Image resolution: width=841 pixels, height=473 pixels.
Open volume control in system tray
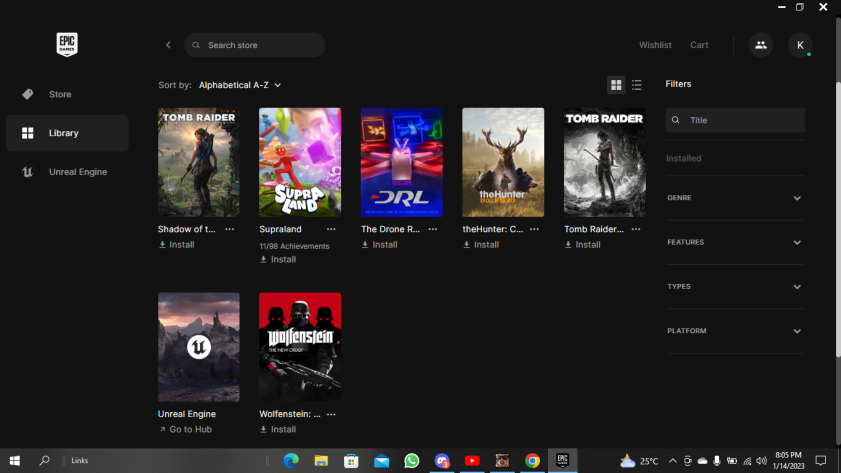(762, 461)
